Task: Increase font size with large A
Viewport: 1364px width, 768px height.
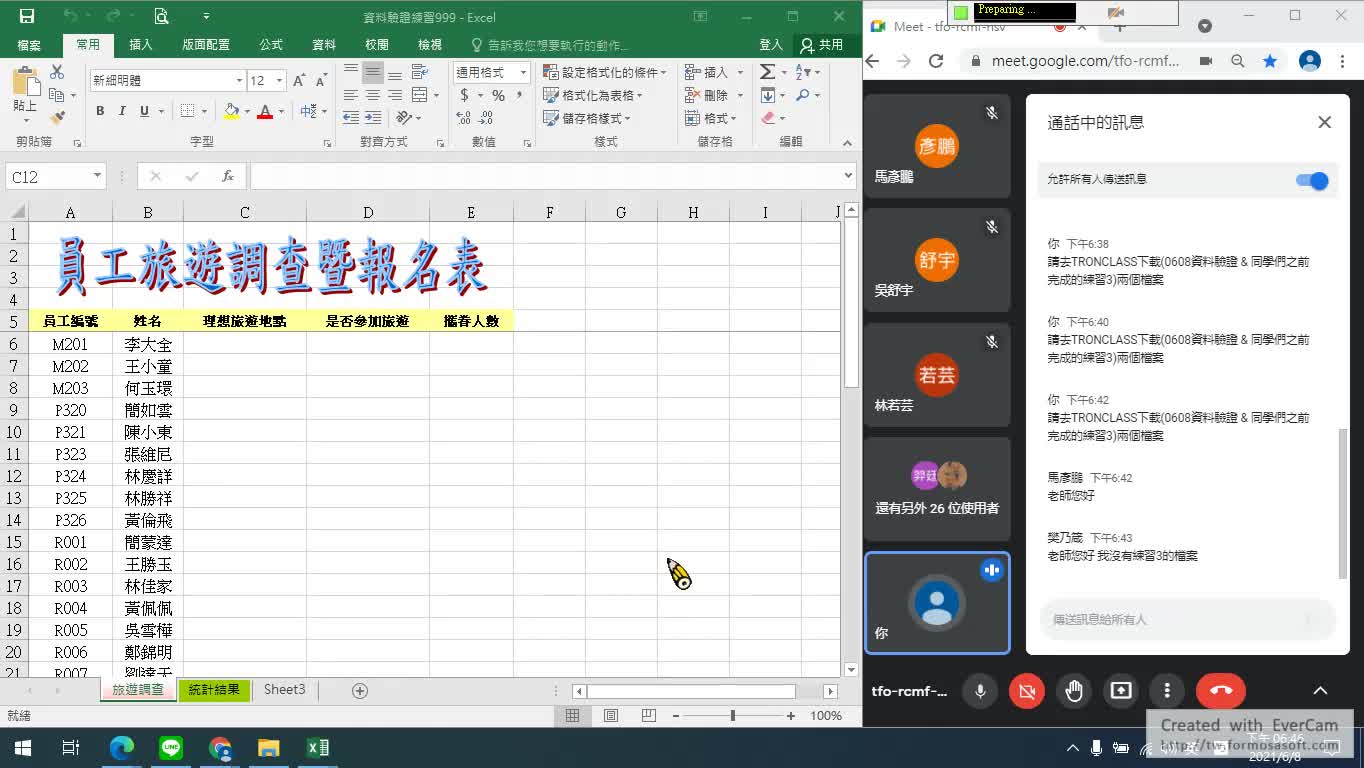Action: coord(299,80)
